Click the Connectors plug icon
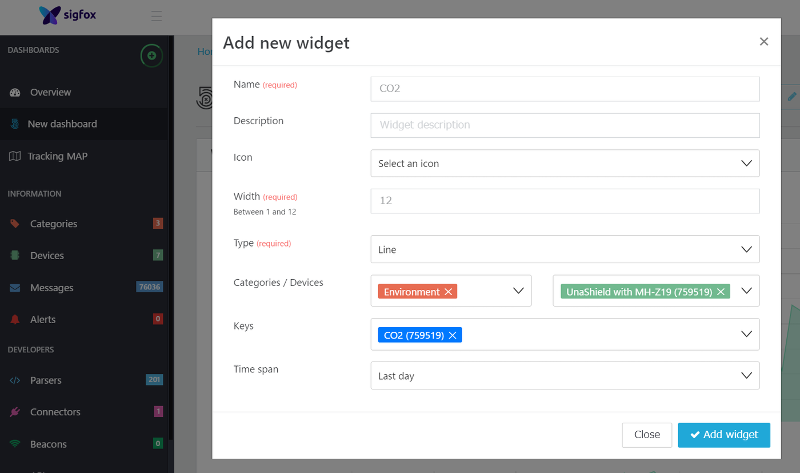The image size is (800, 473). coord(15,412)
